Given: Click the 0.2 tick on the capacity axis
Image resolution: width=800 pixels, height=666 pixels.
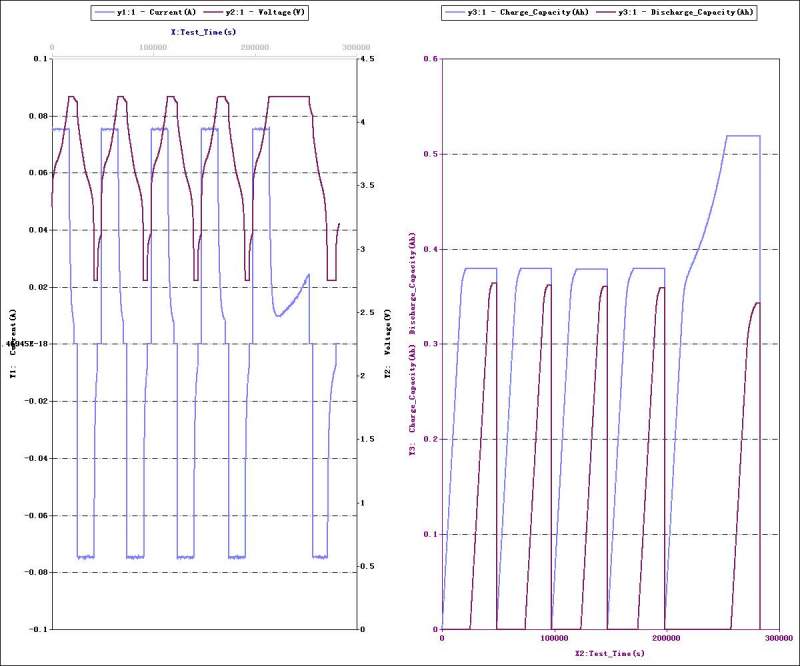Looking at the screenshot, I should tap(431, 439).
